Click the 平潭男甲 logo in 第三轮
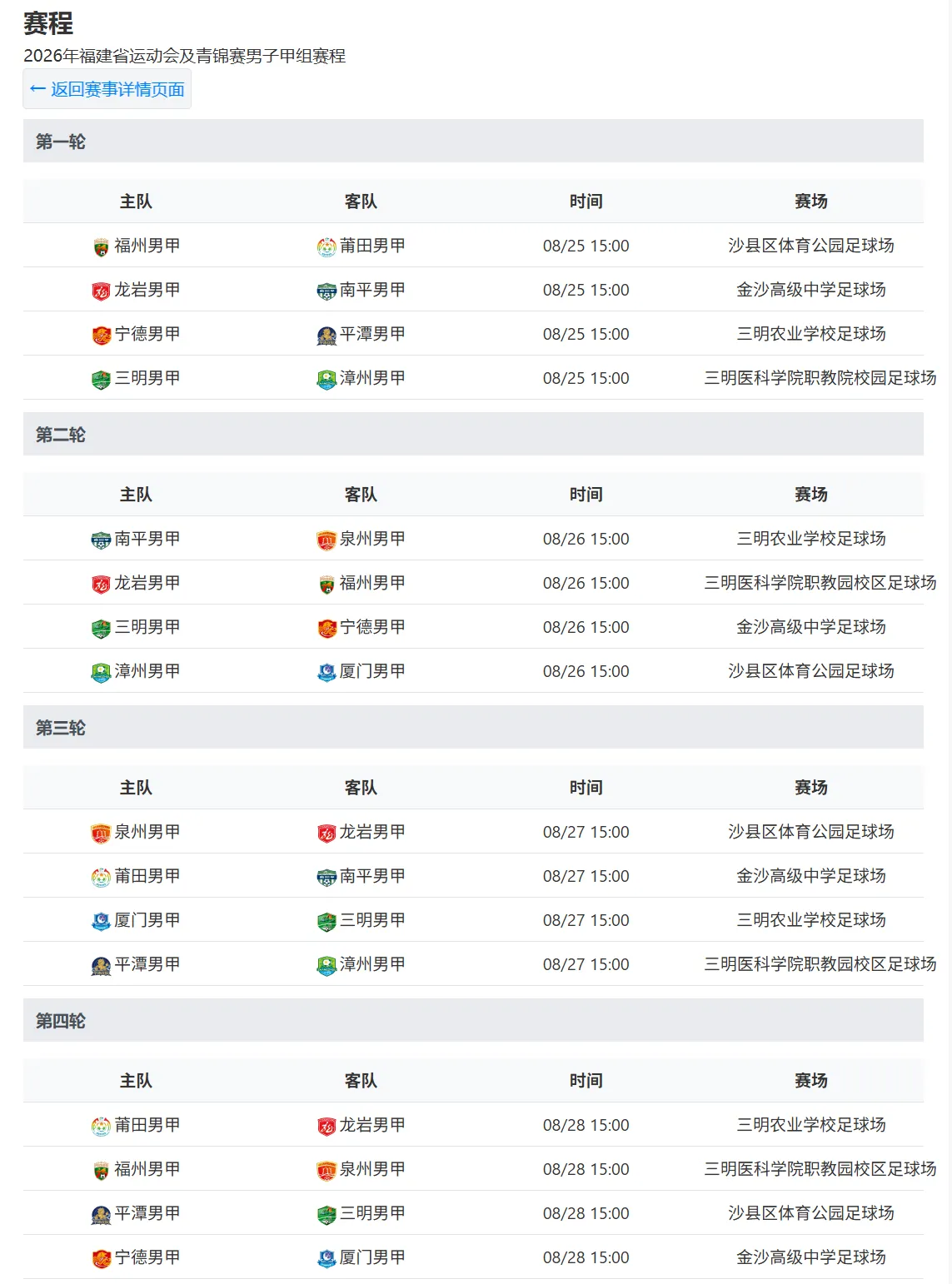The image size is (952, 1284). (101, 965)
